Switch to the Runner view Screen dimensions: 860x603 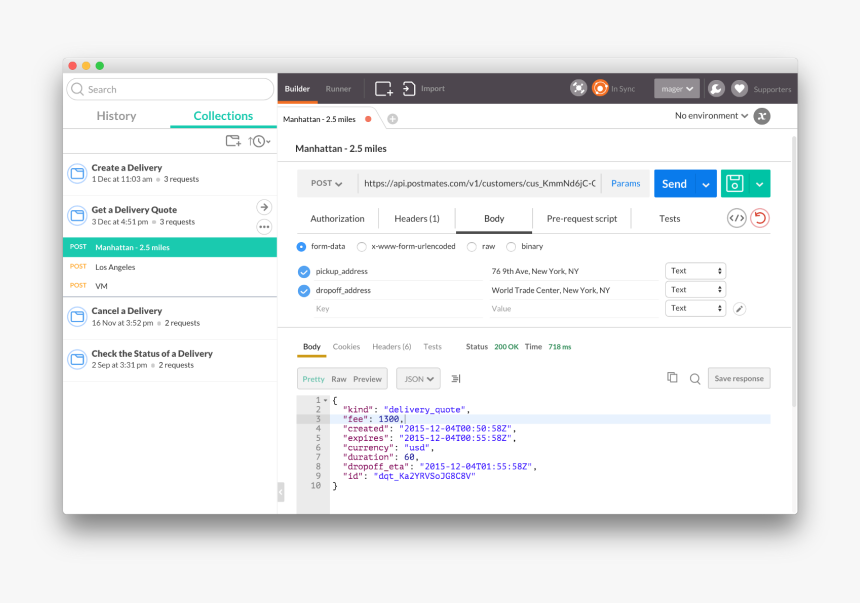[x=338, y=88]
